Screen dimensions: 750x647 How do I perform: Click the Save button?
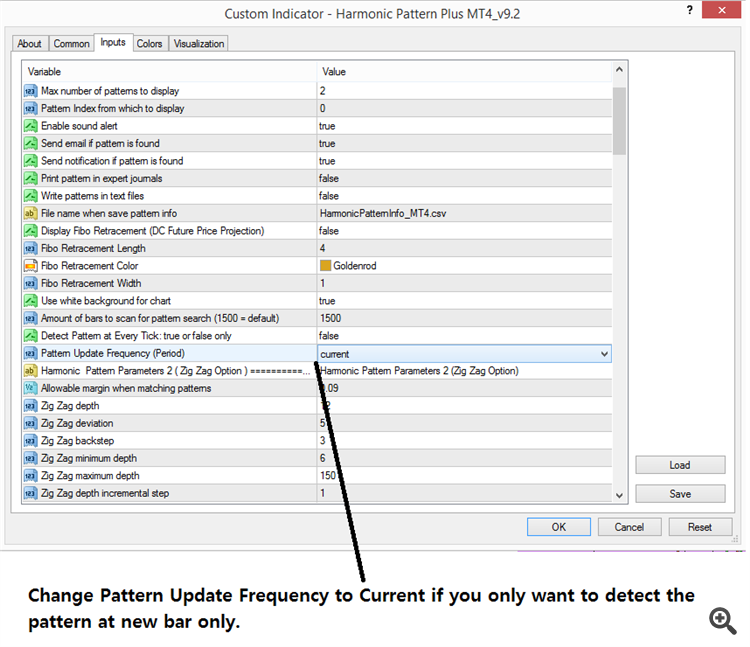(x=680, y=493)
